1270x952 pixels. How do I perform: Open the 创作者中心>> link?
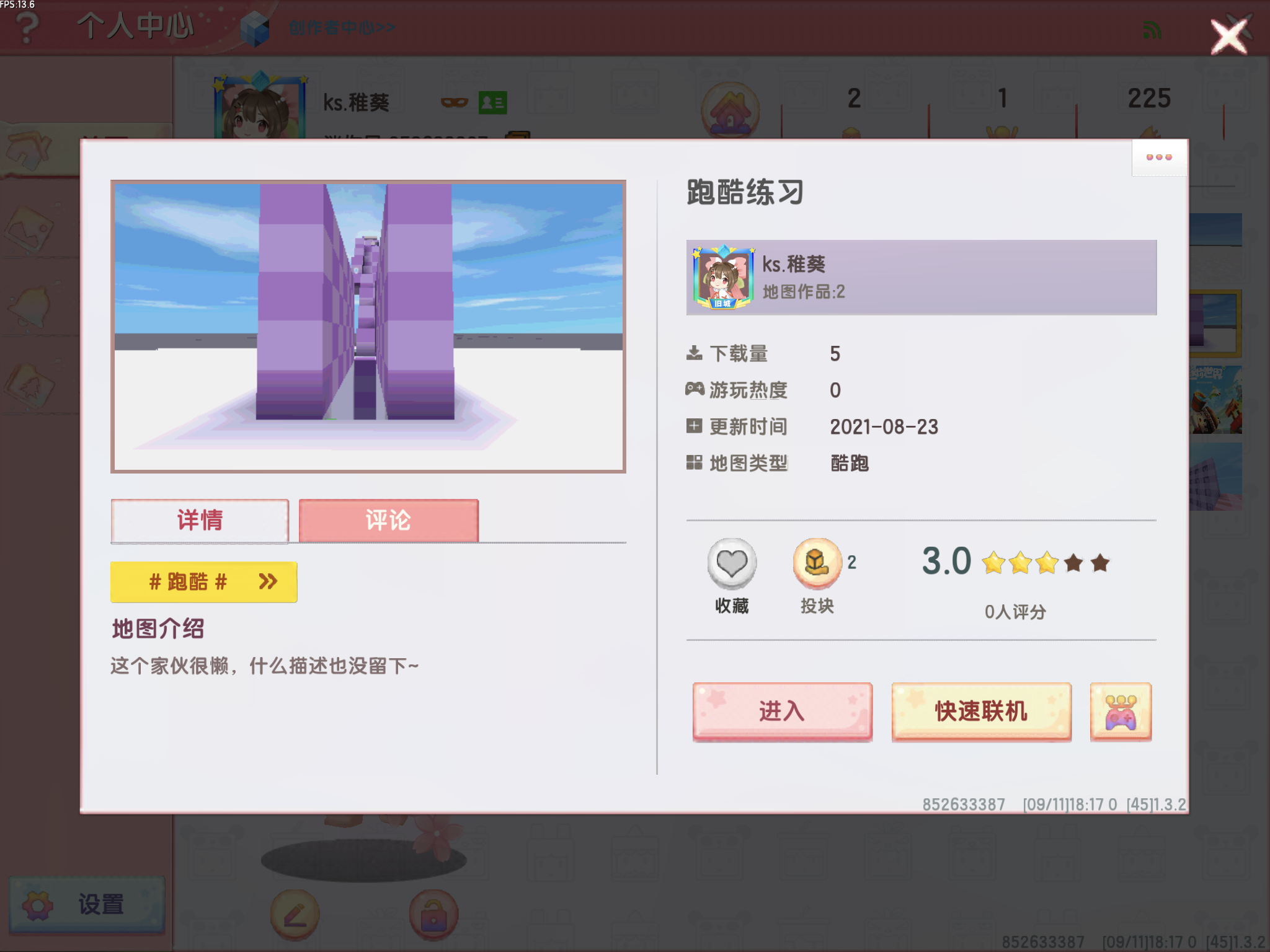(x=342, y=28)
